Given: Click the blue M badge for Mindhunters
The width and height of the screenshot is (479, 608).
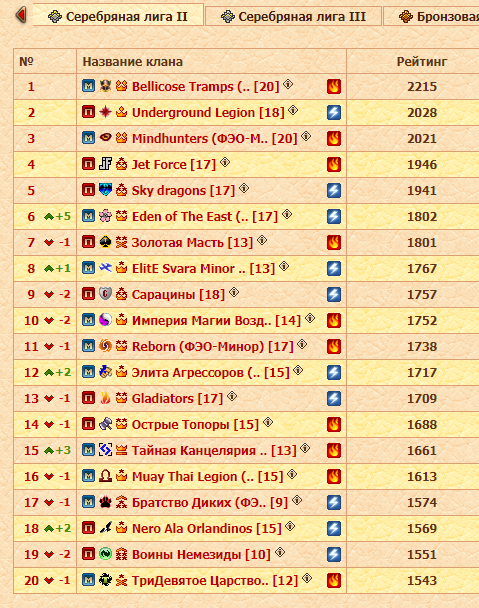Looking at the screenshot, I should click(88, 138).
